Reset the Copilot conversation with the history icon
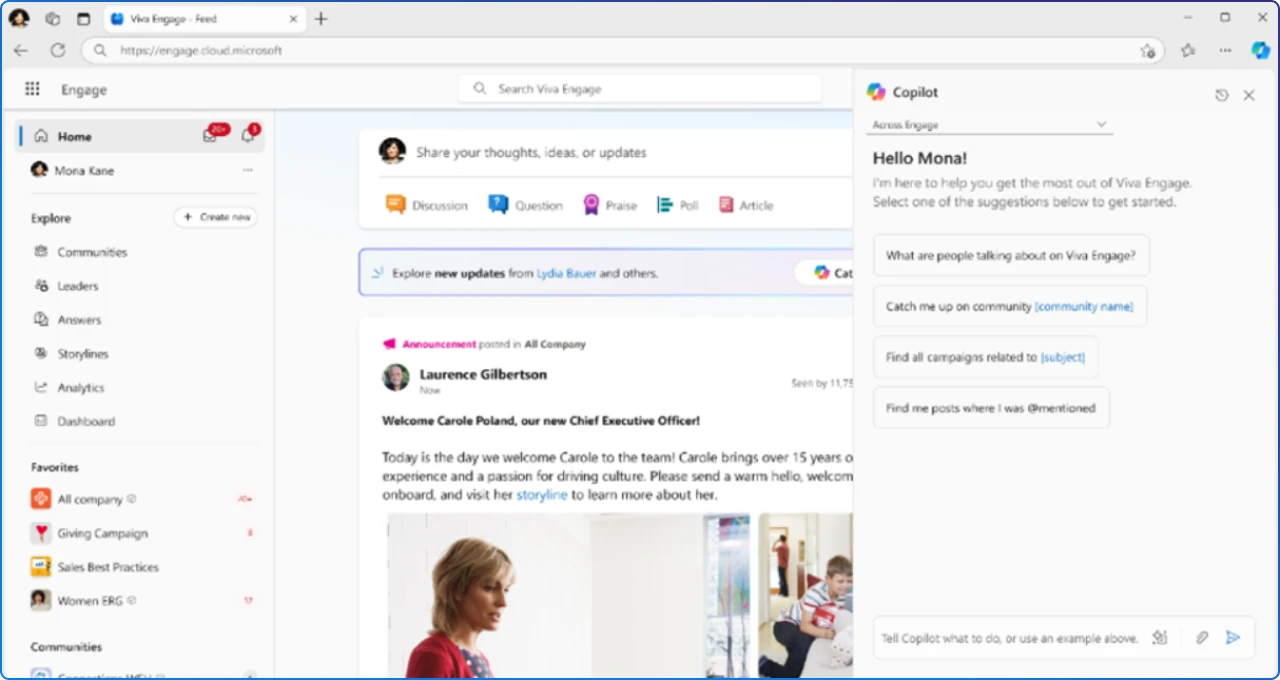Viewport: 1280px width, 680px height. [1222, 94]
